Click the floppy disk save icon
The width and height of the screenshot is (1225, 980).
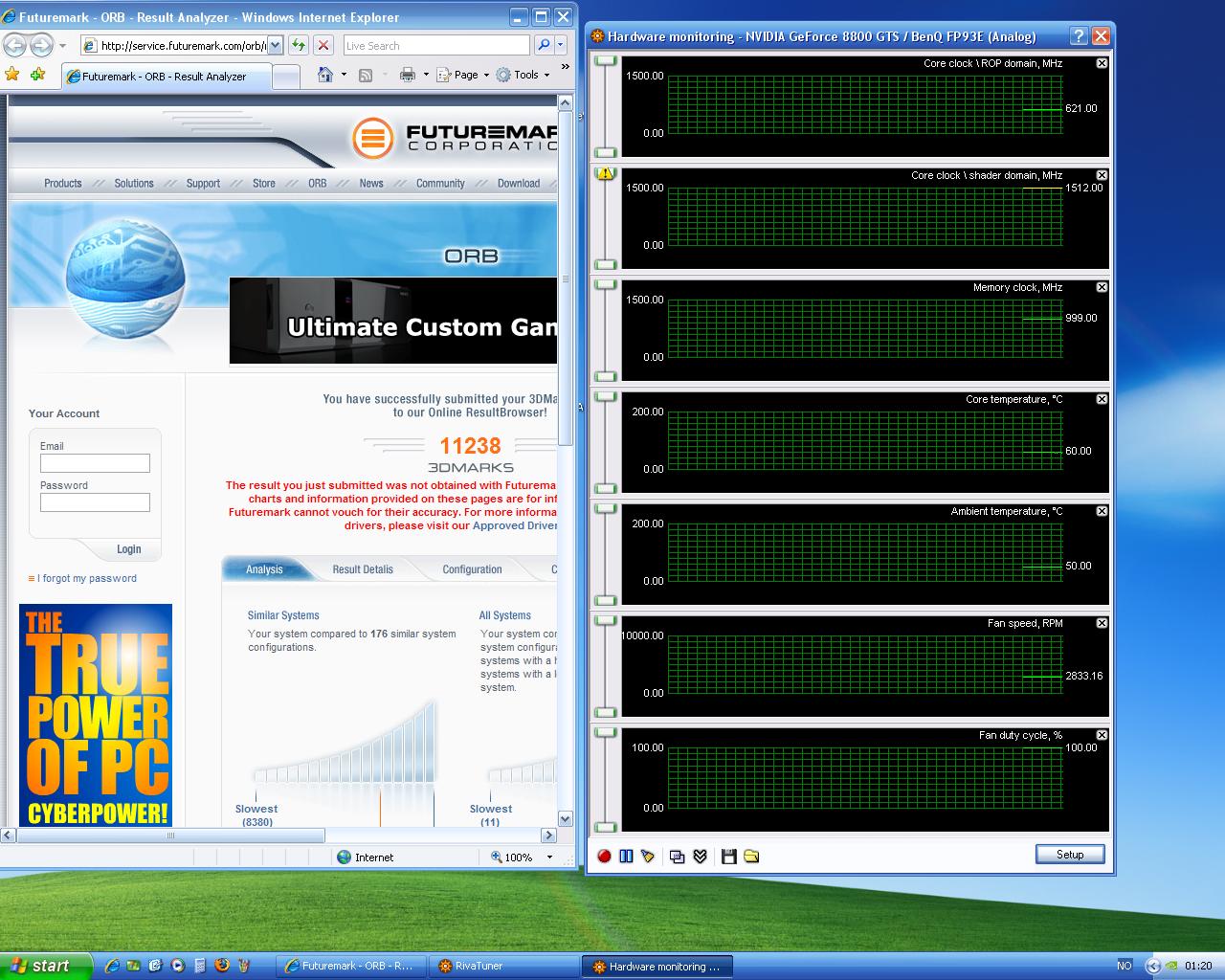coord(729,856)
